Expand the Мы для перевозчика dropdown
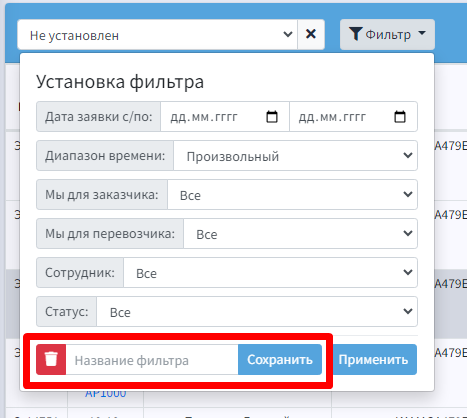 click(300, 234)
